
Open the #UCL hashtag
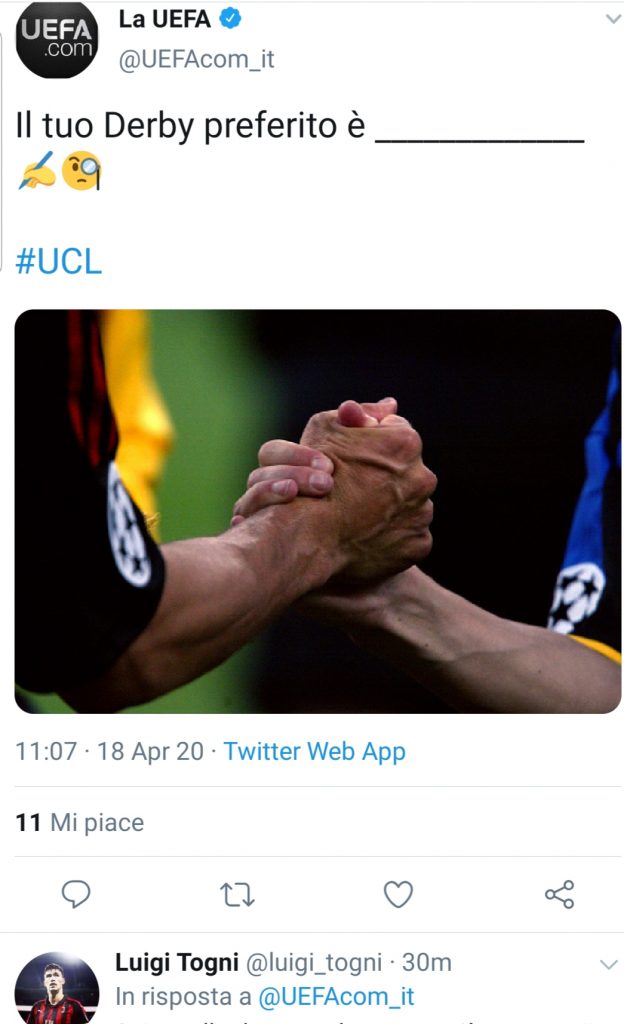pos(59,261)
